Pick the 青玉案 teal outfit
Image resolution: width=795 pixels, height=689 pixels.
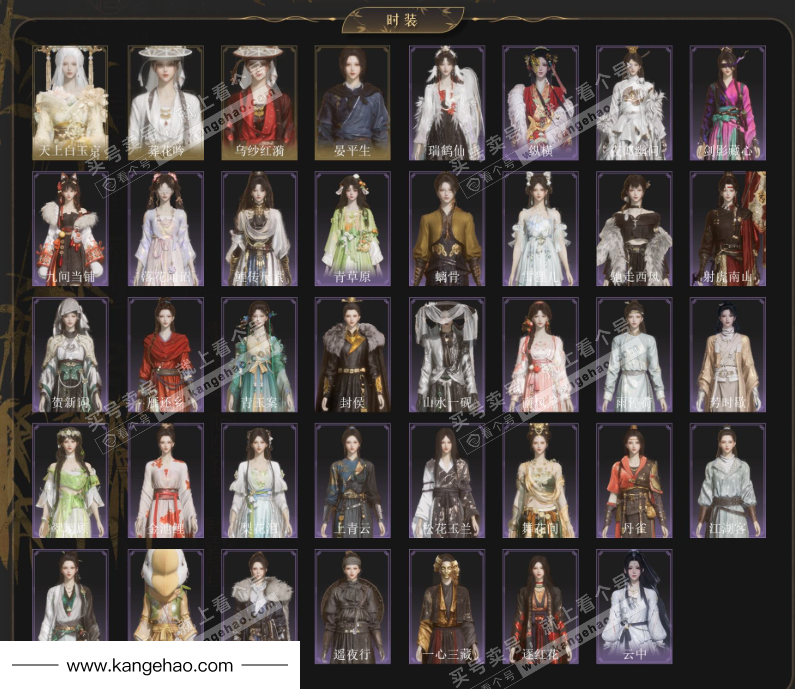point(258,355)
